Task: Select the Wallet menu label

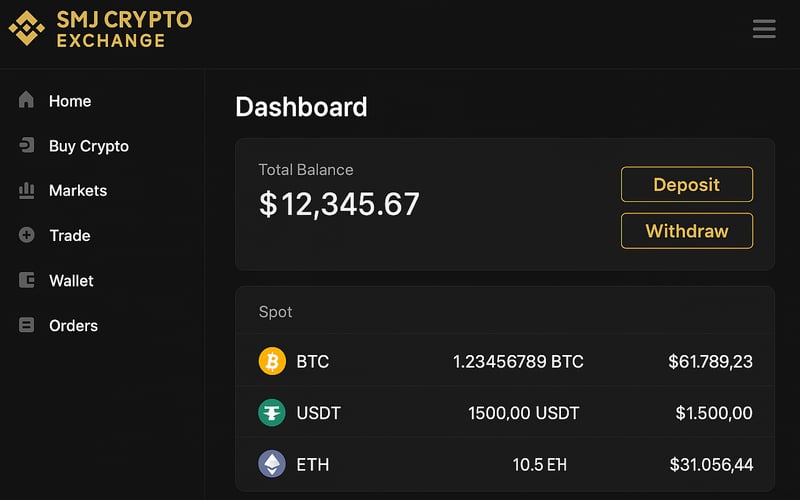Action: [71, 281]
